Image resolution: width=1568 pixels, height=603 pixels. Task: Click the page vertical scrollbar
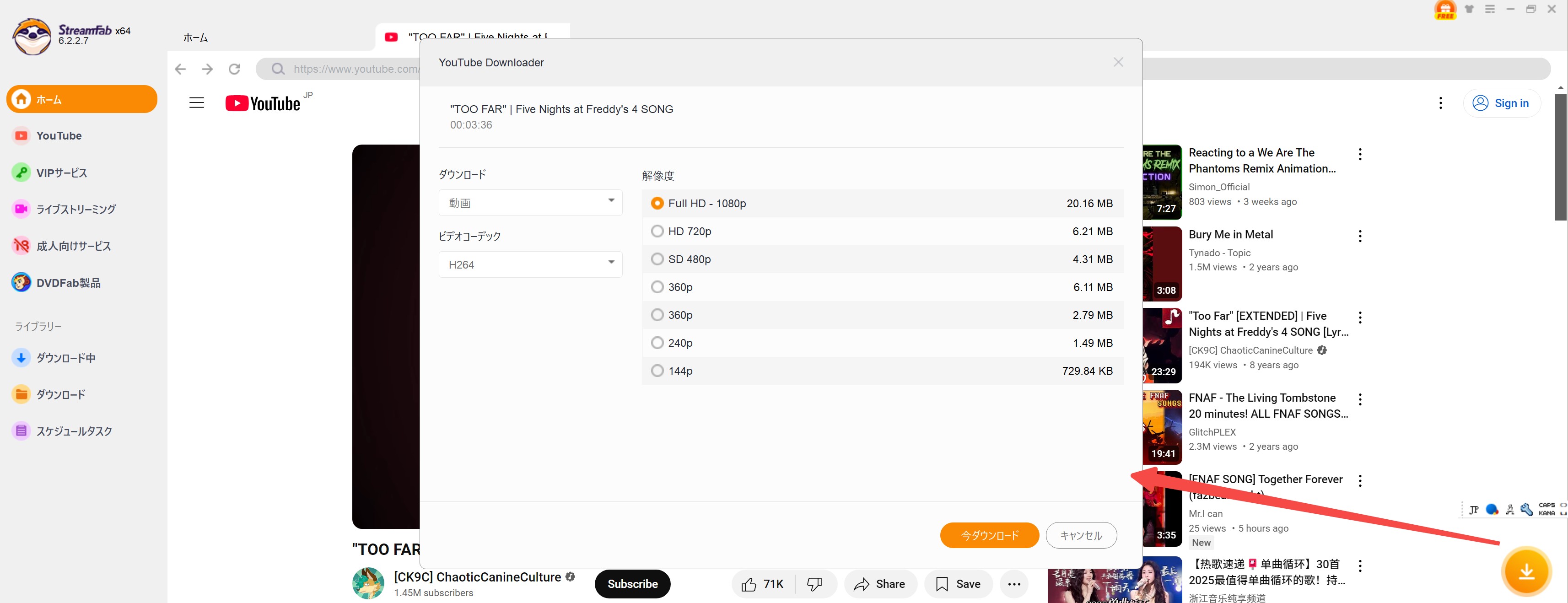(x=1561, y=157)
